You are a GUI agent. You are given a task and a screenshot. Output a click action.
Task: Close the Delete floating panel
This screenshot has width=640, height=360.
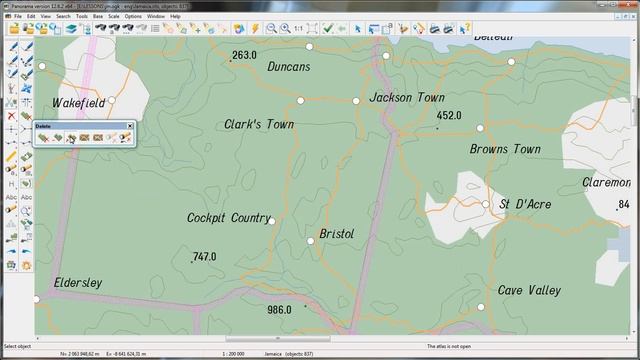[x=130, y=126]
